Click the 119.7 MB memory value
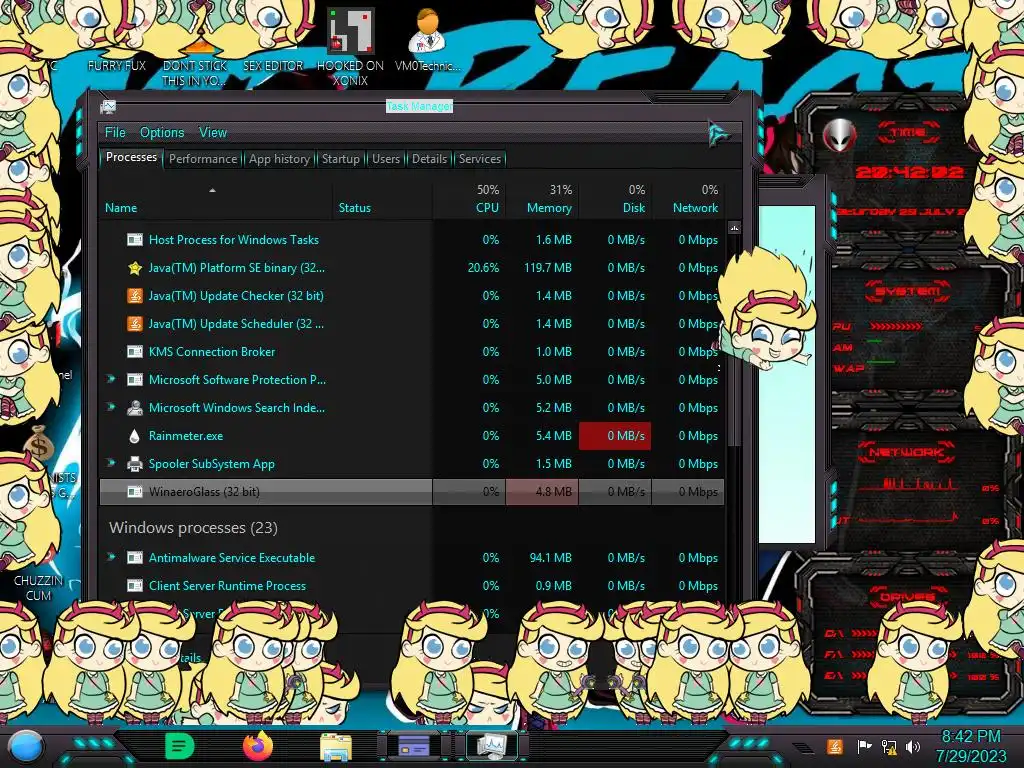This screenshot has width=1024, height=768. tap(547, 268)
